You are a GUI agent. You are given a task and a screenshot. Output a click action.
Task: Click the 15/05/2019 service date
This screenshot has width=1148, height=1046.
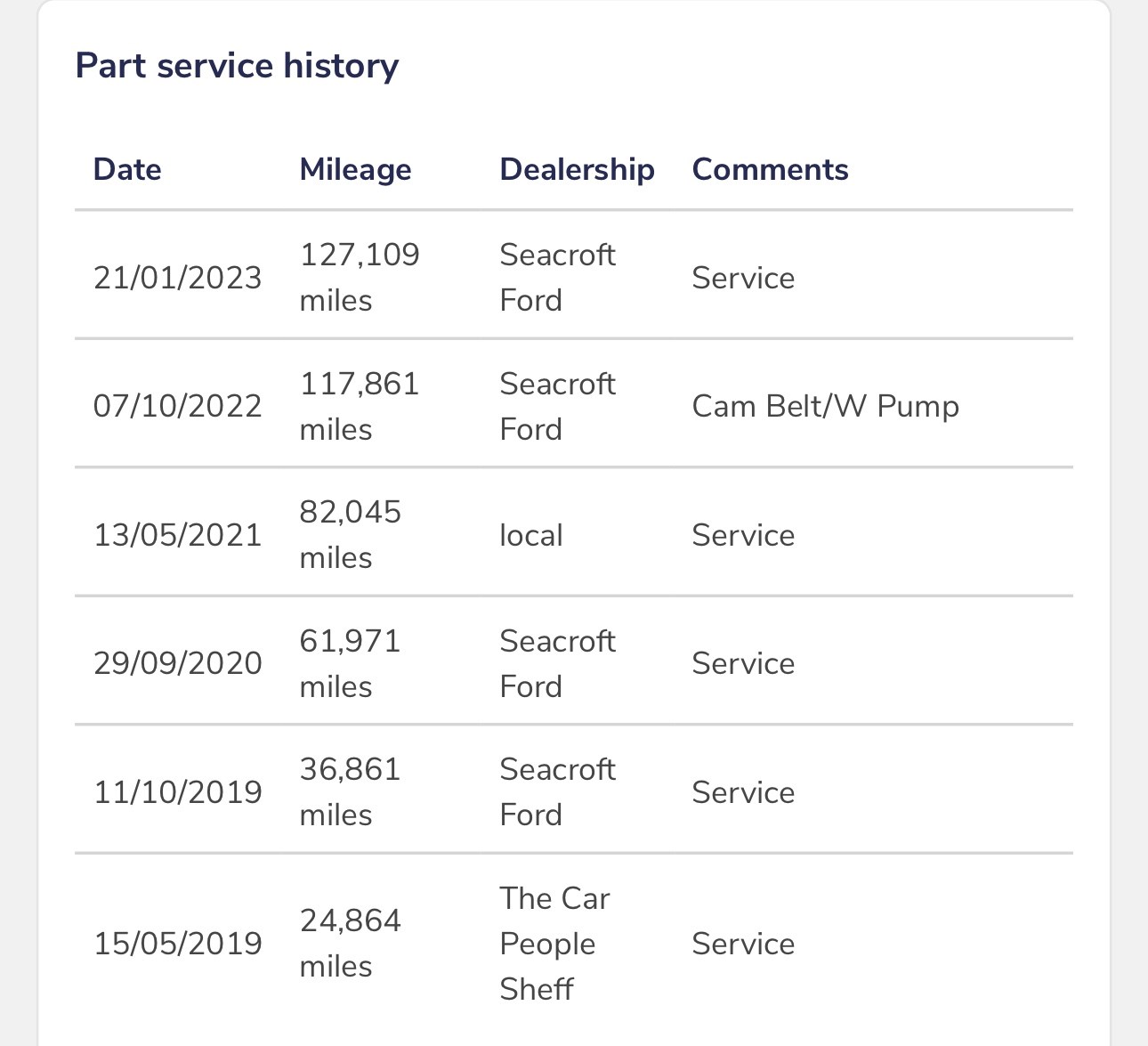point(177,944)
